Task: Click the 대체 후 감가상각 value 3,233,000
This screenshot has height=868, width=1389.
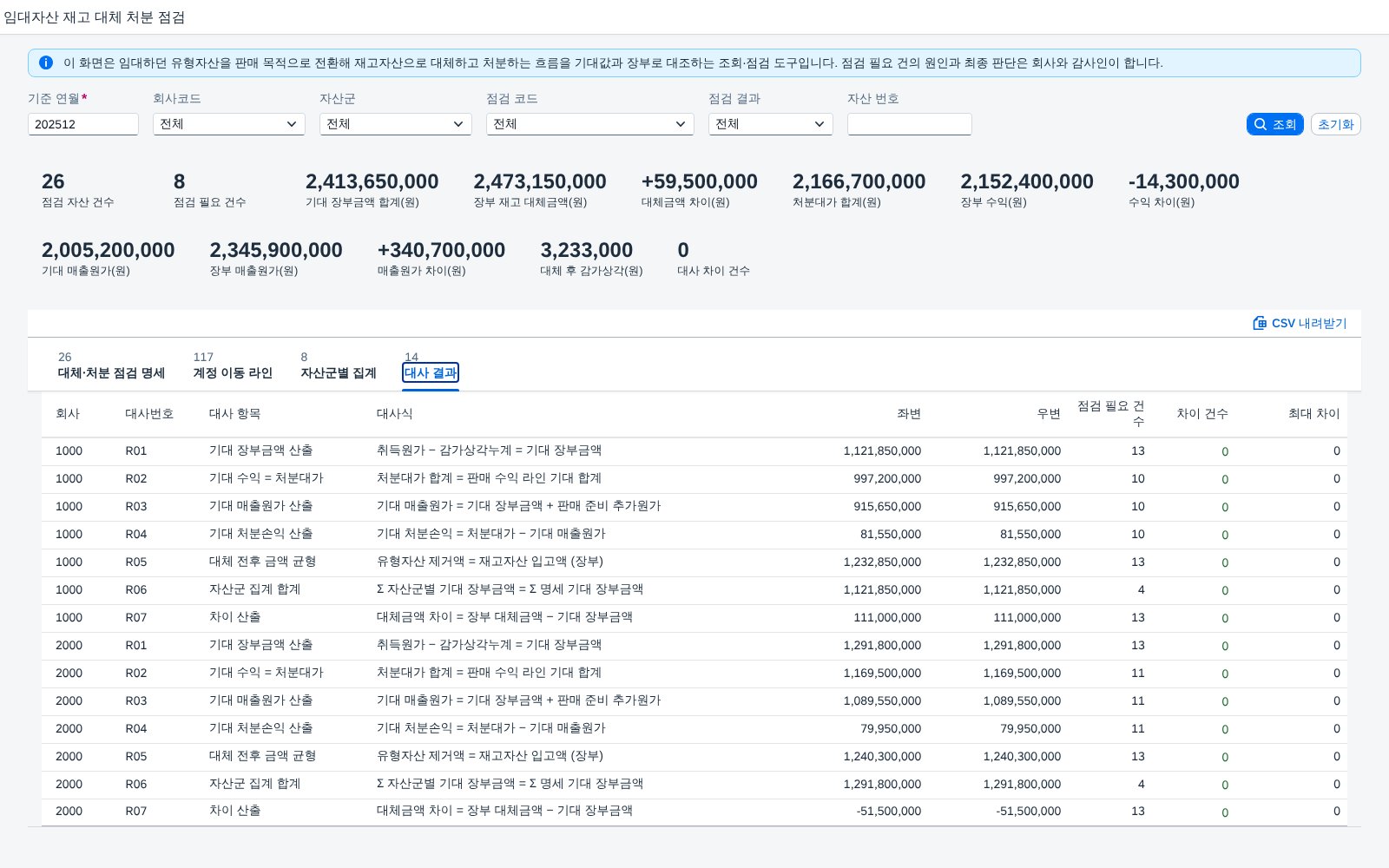Action: (587, 250)
